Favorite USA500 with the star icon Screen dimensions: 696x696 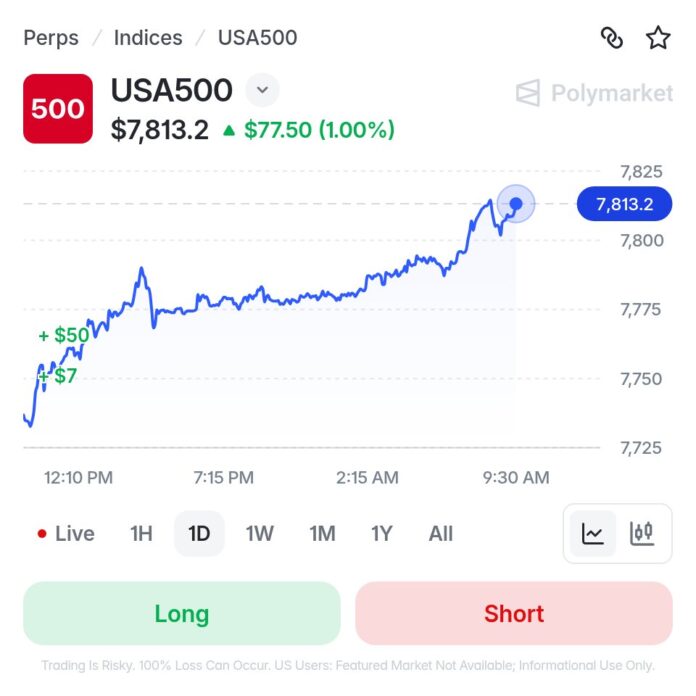[658, 38]
